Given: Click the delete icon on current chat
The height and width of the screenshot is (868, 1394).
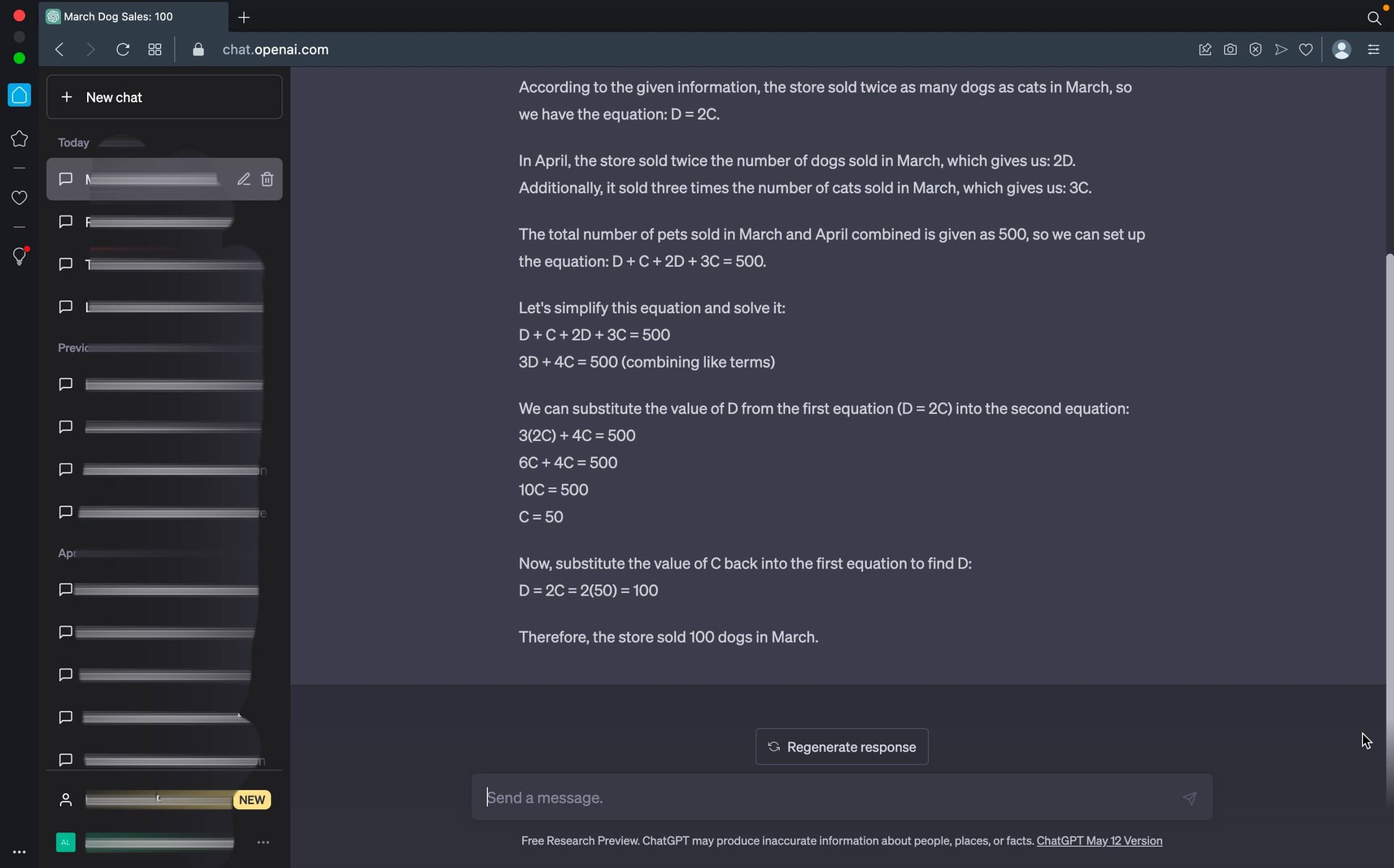Looking at the screenshot, I should point(267,178).
